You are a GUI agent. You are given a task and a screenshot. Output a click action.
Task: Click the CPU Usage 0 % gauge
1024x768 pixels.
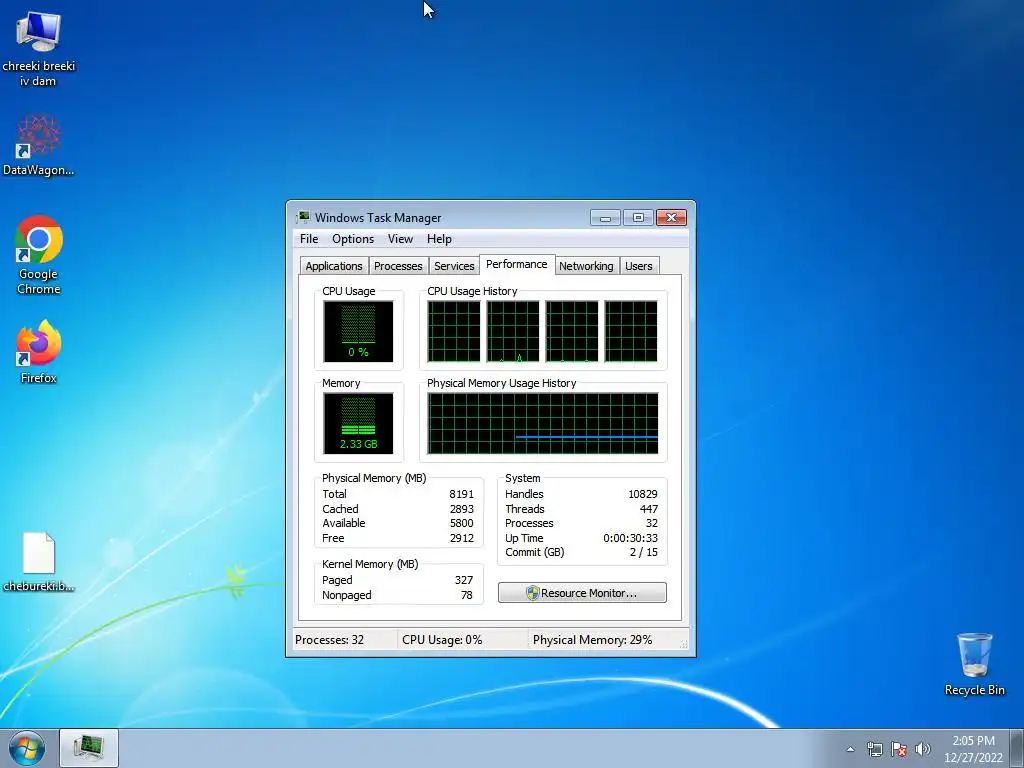point(358,331)
